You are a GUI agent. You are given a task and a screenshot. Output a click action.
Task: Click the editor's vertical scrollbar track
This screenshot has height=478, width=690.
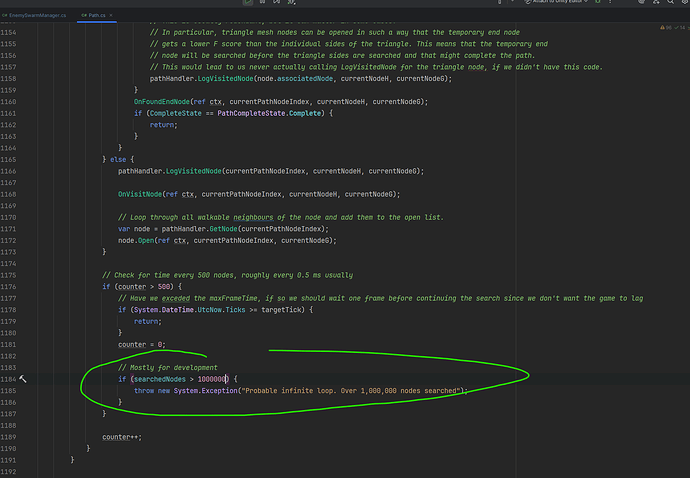coord(684,250)
